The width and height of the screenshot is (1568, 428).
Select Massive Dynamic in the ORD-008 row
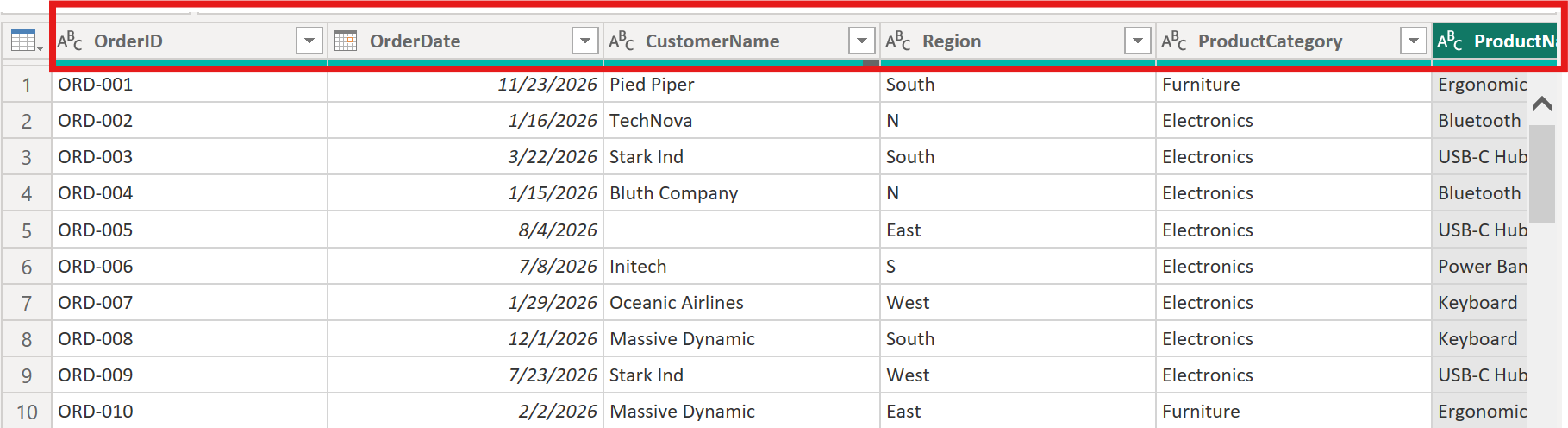click(x=742, y=339)
